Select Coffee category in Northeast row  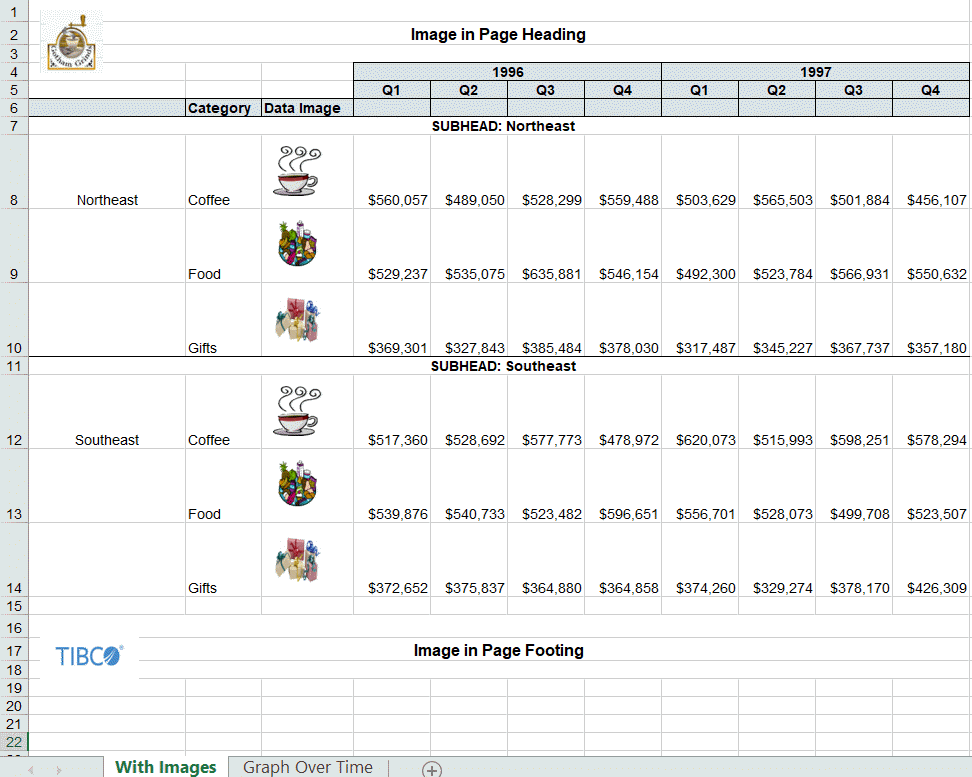223,172
